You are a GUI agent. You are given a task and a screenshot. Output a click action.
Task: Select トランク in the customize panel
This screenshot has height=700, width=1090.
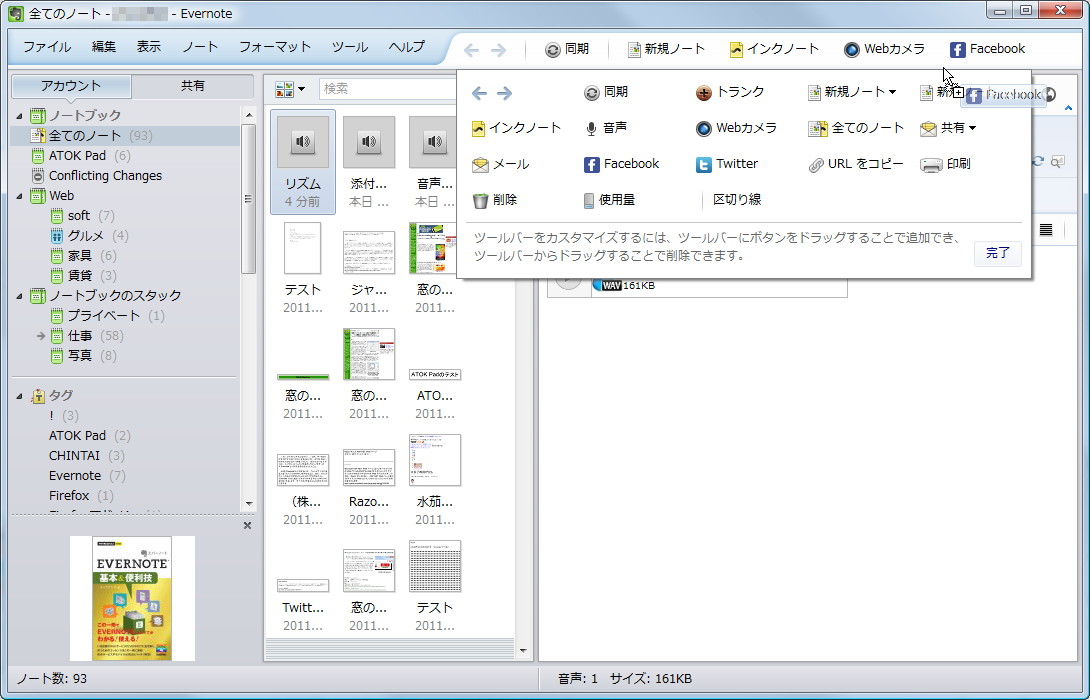[730, 92]
